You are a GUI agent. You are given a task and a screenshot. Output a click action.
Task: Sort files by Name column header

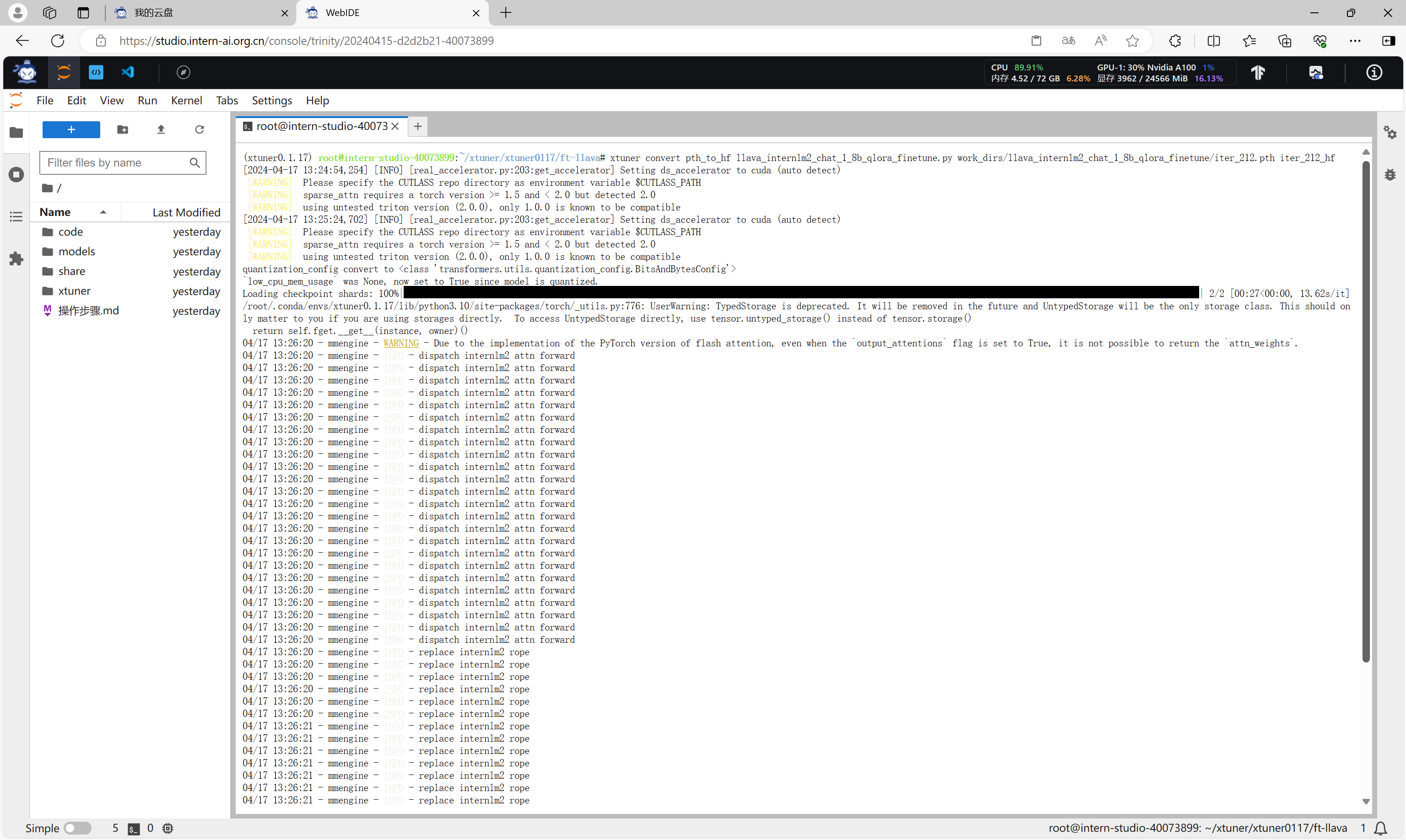[x=76, y=212]
